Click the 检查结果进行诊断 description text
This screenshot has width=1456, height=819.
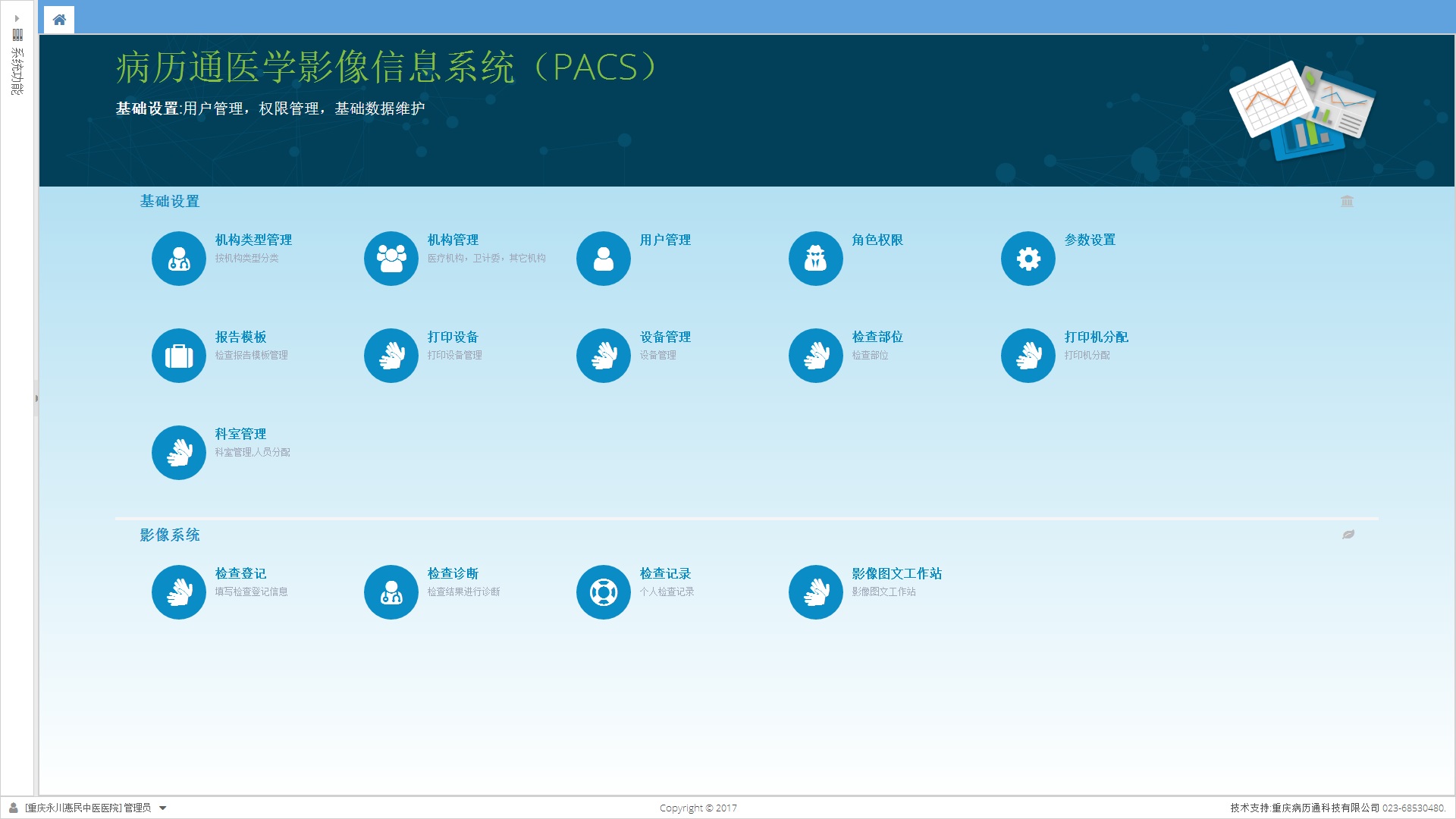pos(463,591)
